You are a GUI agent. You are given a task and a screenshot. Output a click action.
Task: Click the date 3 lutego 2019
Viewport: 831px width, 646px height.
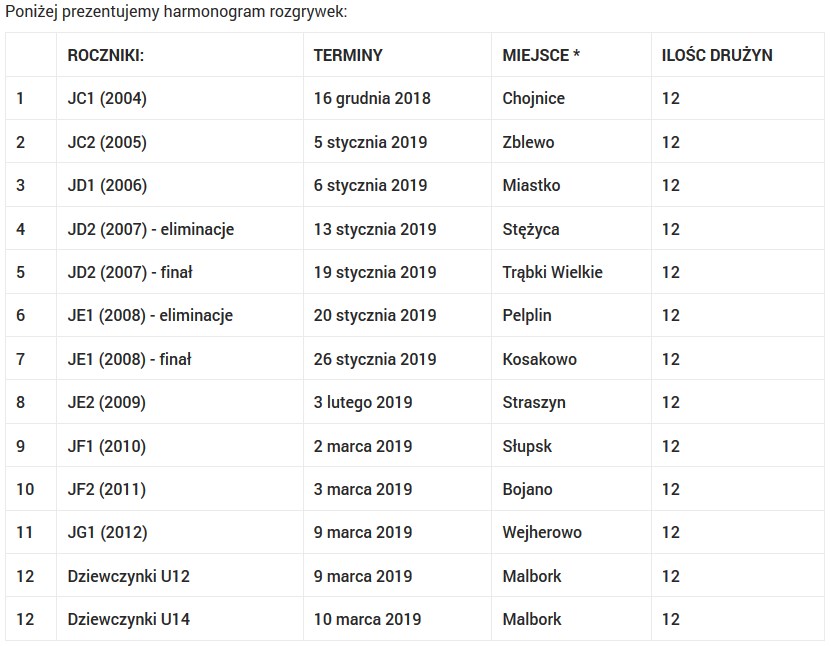(363, 402)
